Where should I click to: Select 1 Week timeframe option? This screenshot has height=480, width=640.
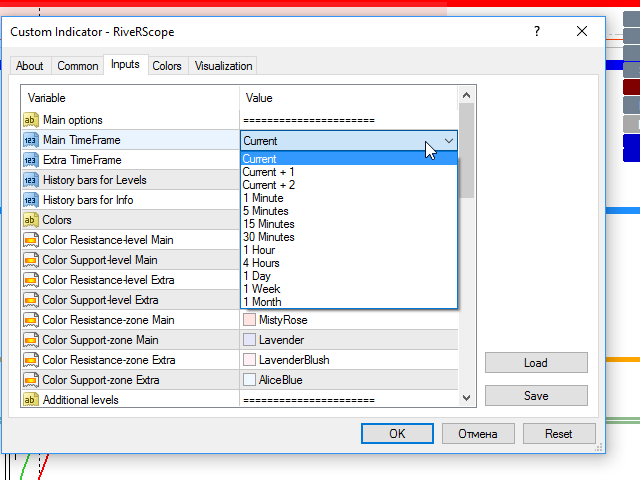[x=349, y=289]
